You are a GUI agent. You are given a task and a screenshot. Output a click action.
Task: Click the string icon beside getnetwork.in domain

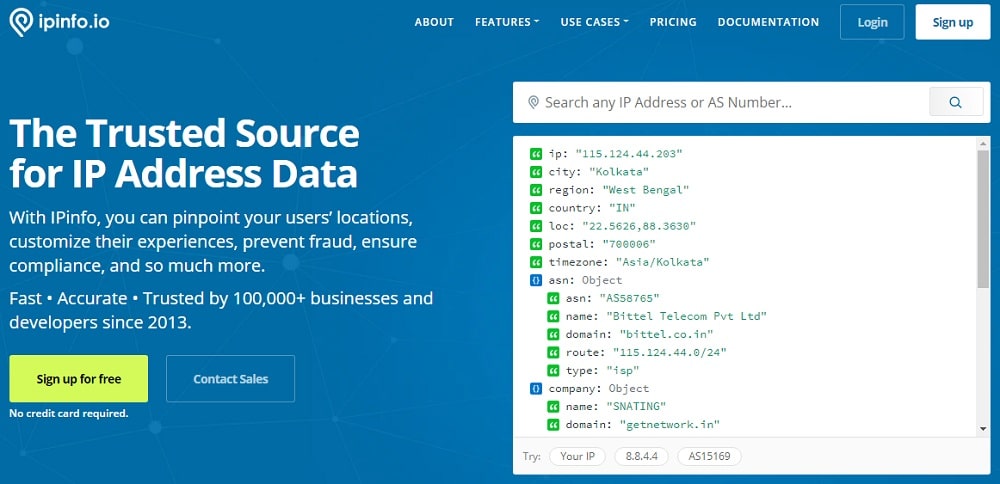pyautogui.click(x=553, y=424)
